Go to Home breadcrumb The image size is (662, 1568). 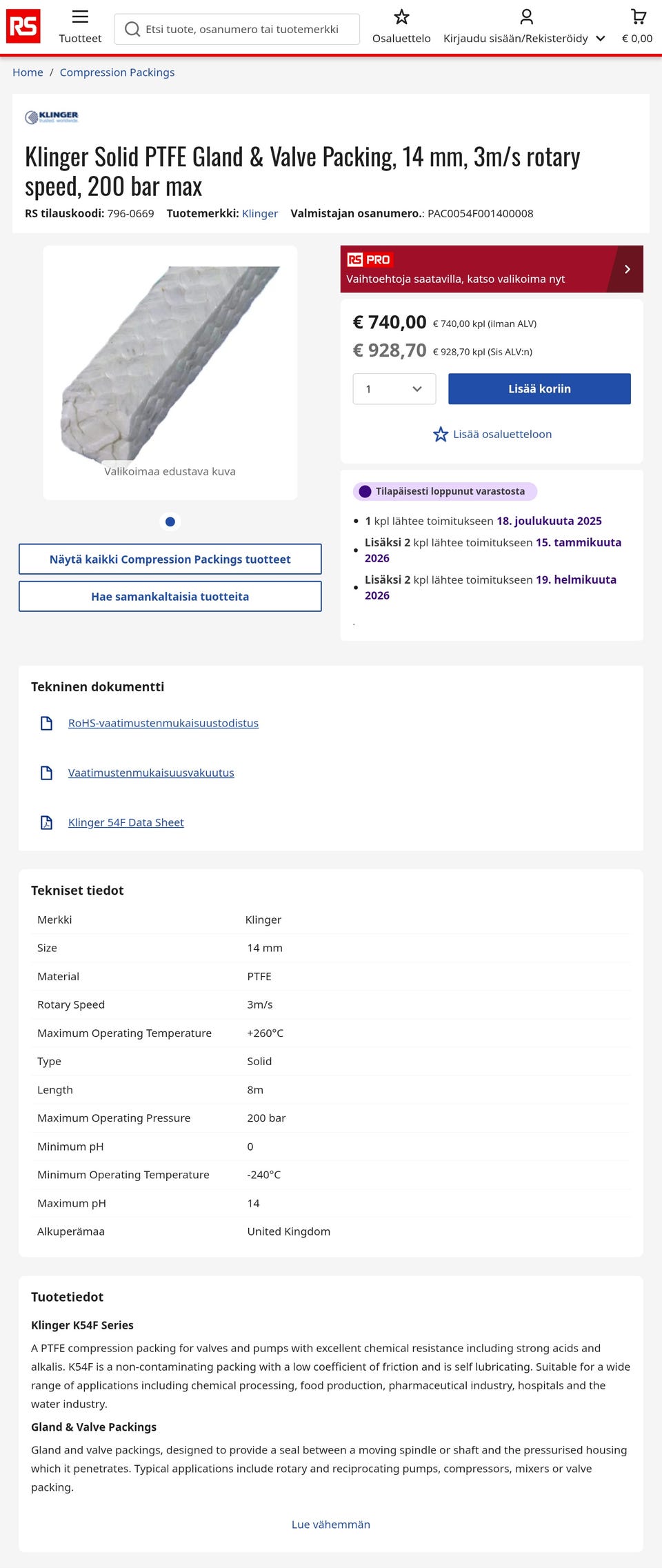(28, 72)
